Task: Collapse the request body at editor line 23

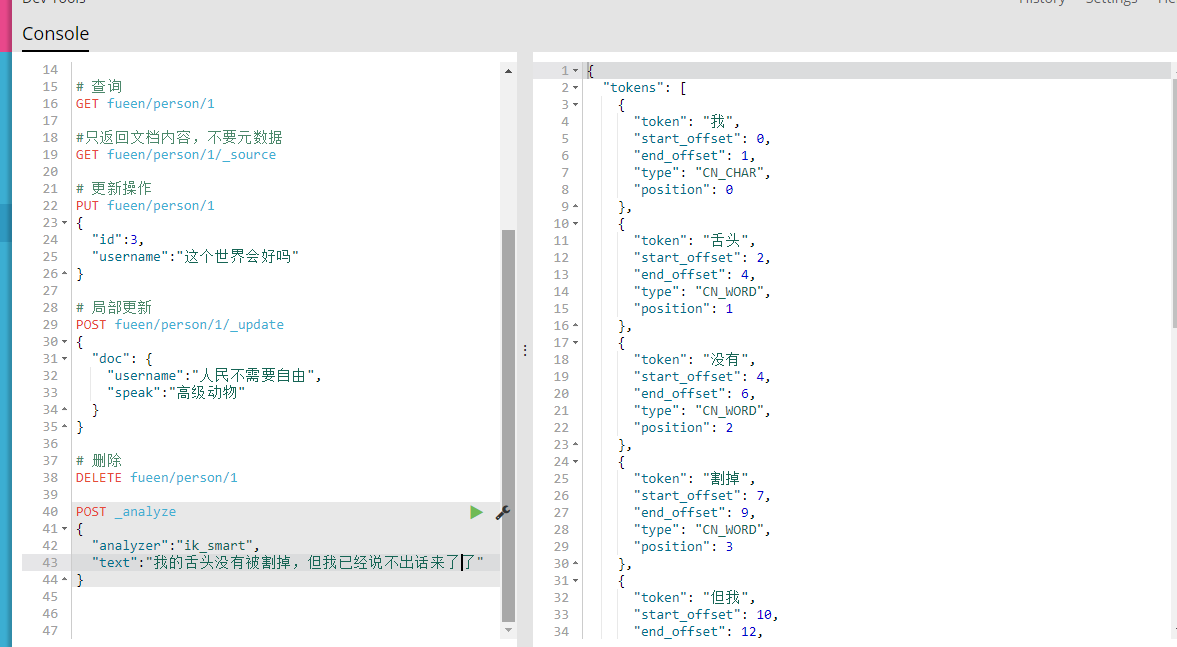Action: [x=65, y=223]
